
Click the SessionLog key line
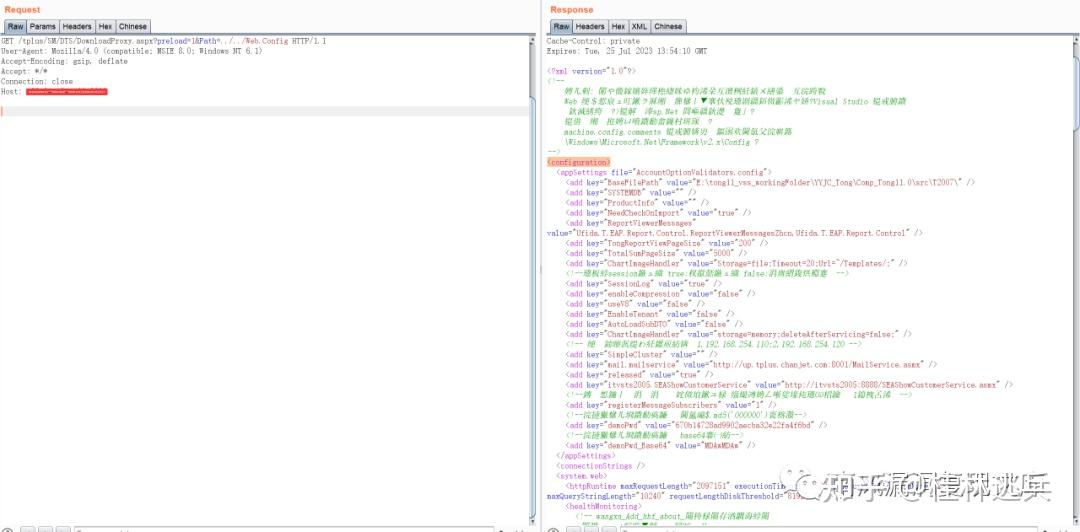(x=643, y=284)
